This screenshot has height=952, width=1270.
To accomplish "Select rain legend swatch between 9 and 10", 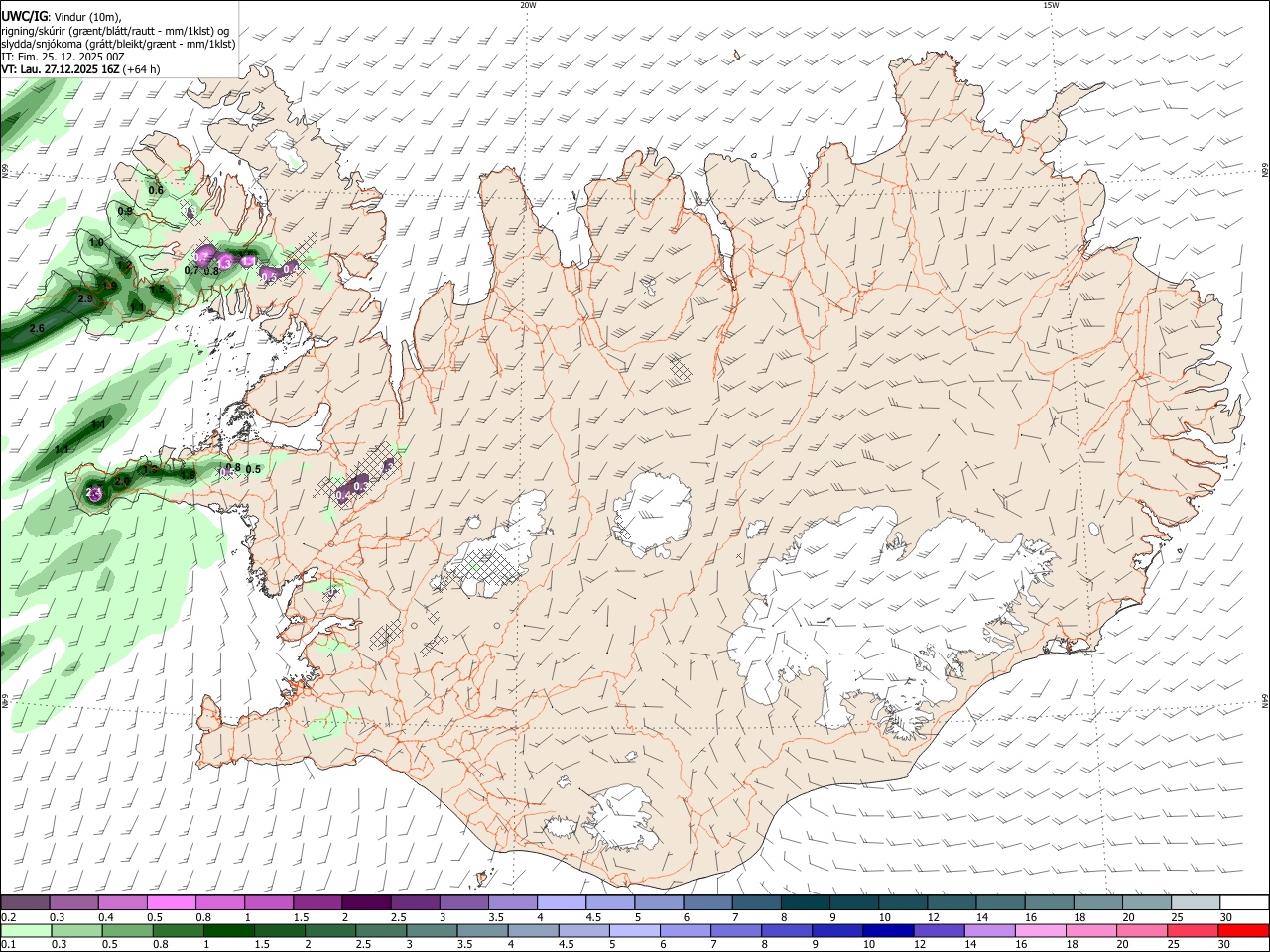I will [x=836, y=930].
